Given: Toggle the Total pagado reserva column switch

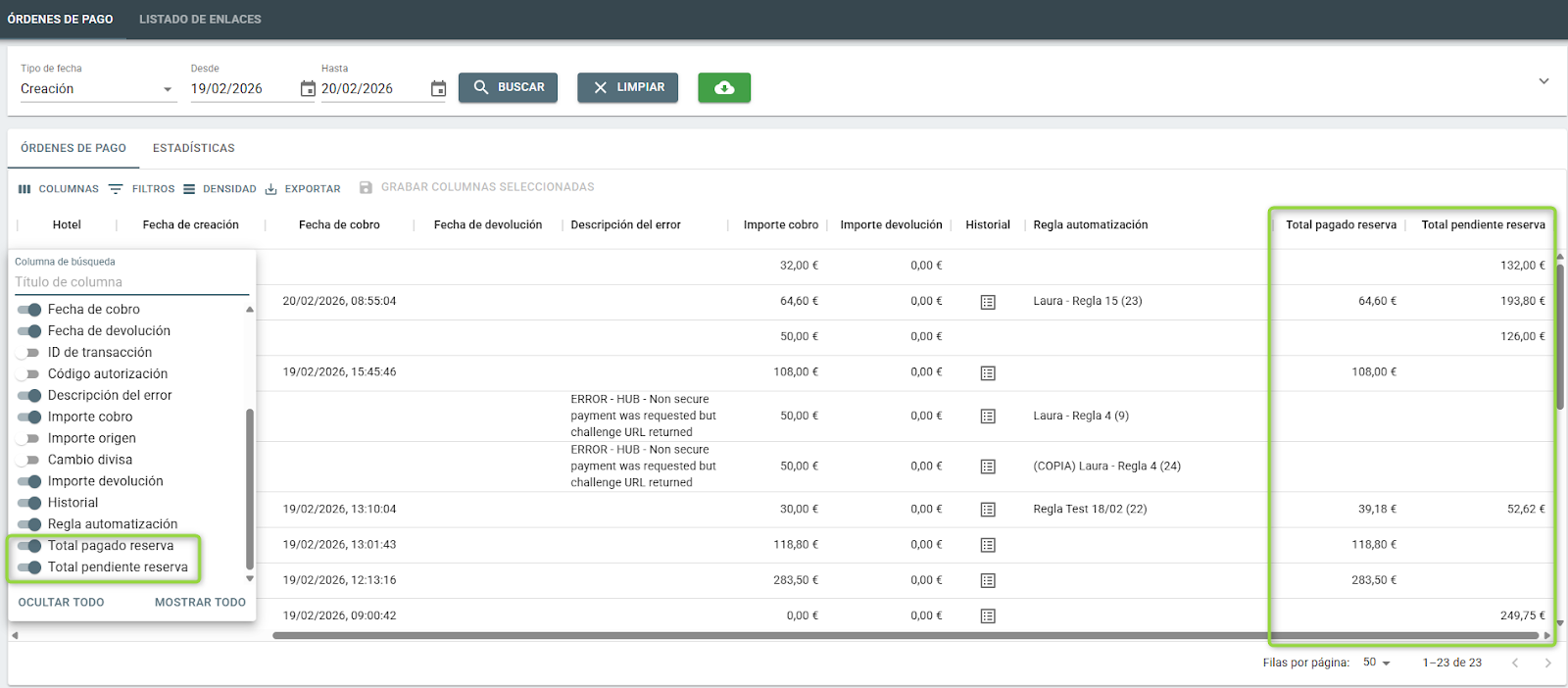Looking at the screenshot, I should coord(29,546).
